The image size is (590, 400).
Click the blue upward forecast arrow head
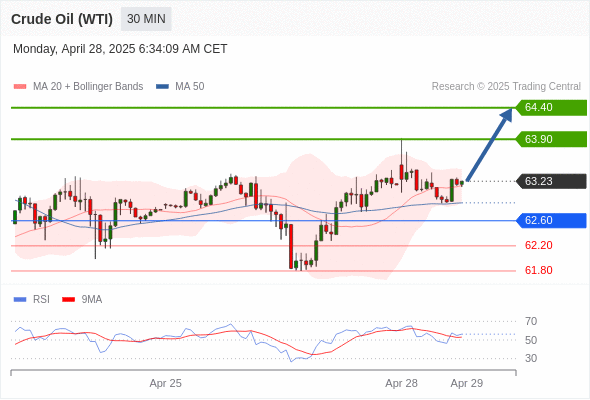click(506, 114)
